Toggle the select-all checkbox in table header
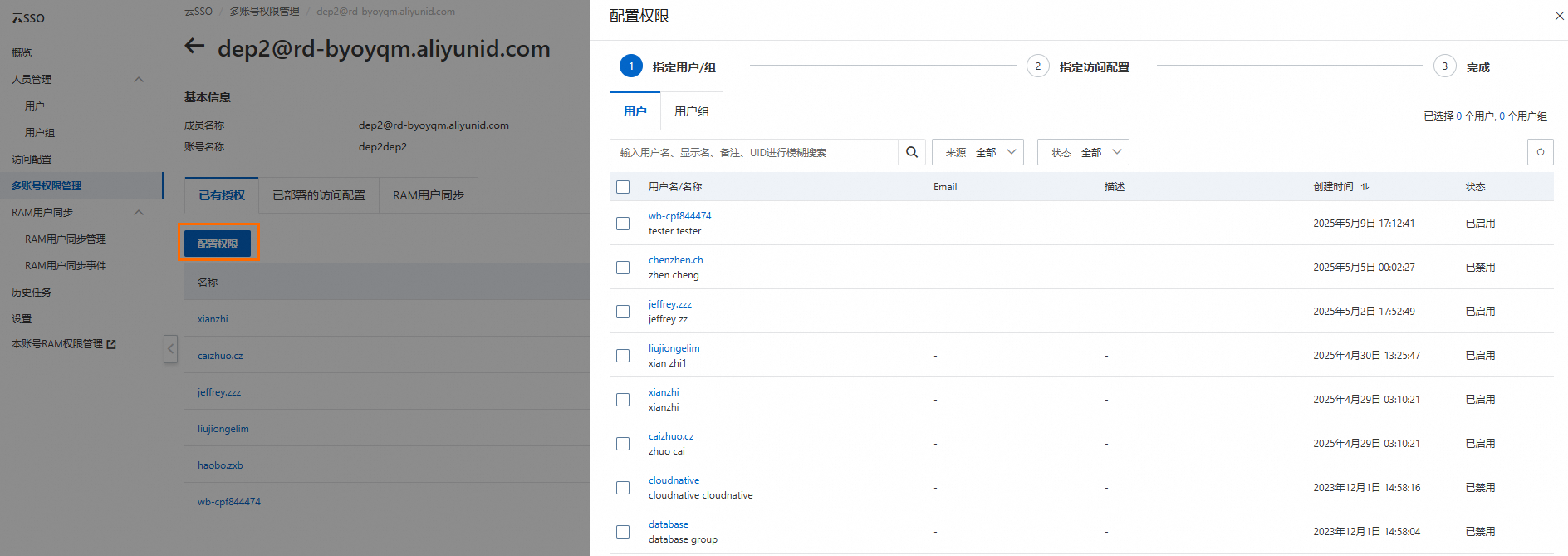 coord(623,187)
